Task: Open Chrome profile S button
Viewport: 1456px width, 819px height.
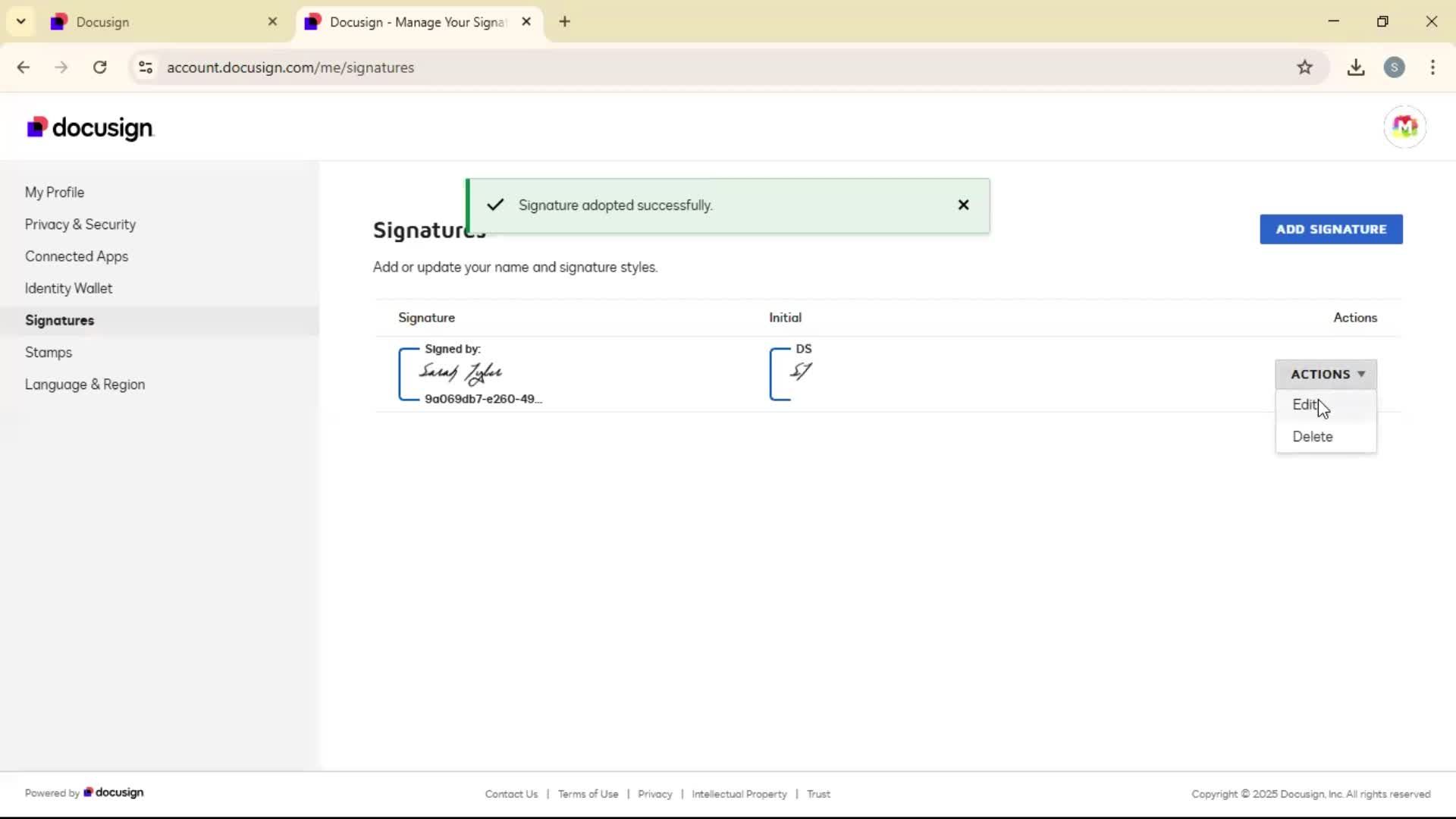Action: (1394, 67)
